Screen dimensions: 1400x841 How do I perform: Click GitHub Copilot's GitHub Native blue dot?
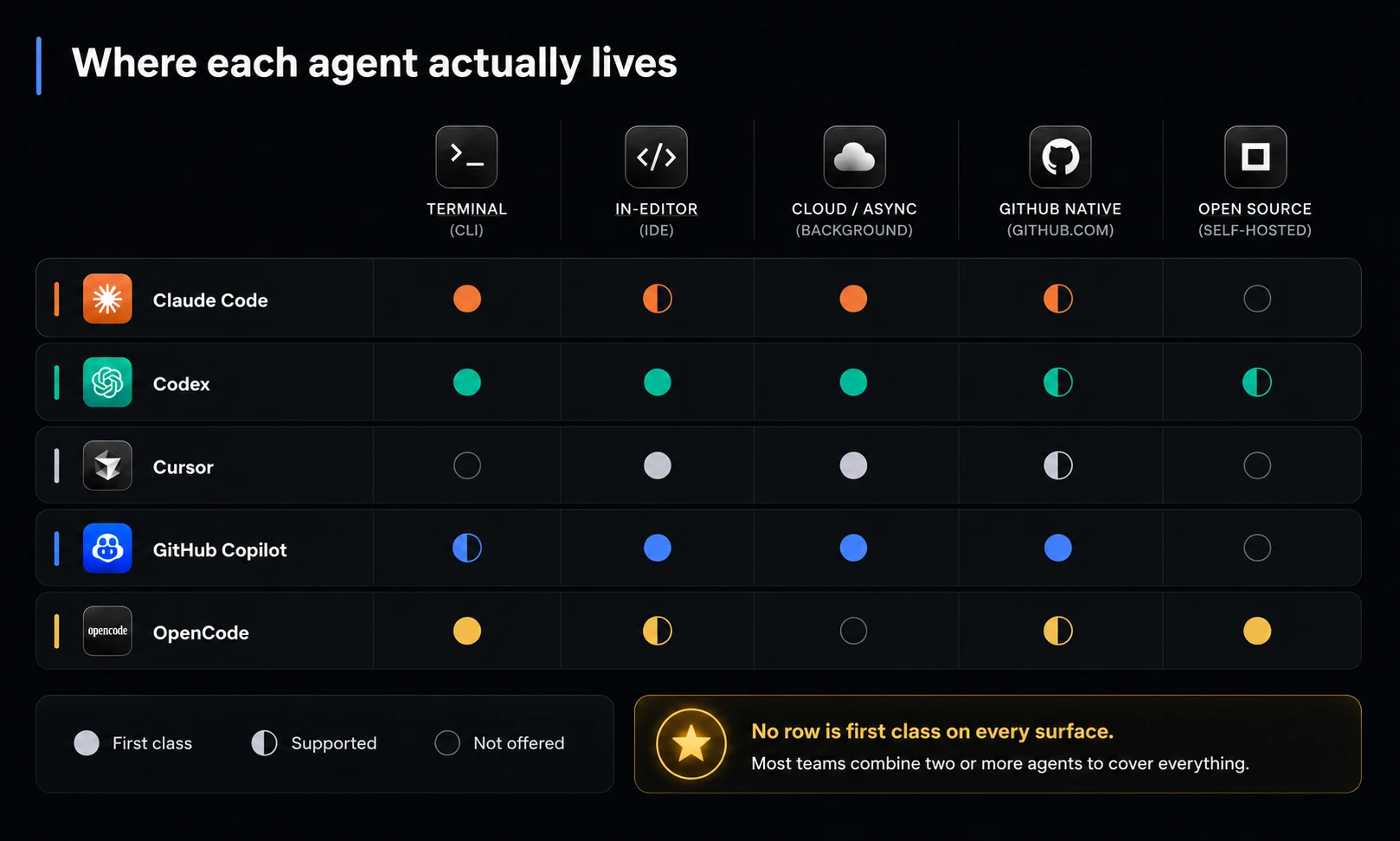point(1058,548)
